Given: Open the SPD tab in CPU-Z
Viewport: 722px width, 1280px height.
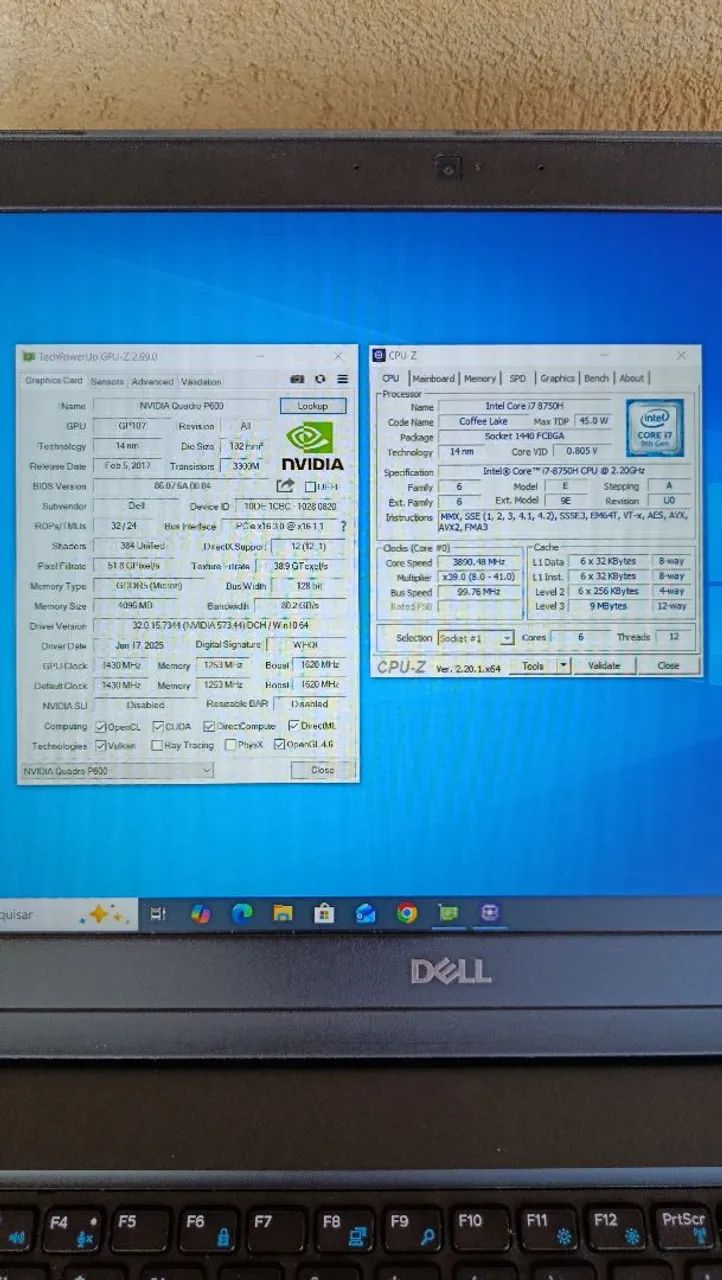Looking at the screenshot, I should point(517,378).
